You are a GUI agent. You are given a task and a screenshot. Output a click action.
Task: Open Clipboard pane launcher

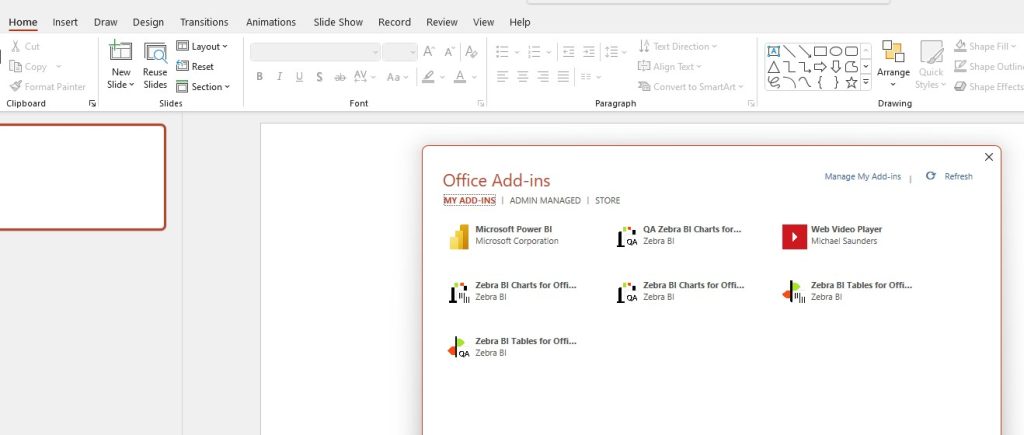92,103
